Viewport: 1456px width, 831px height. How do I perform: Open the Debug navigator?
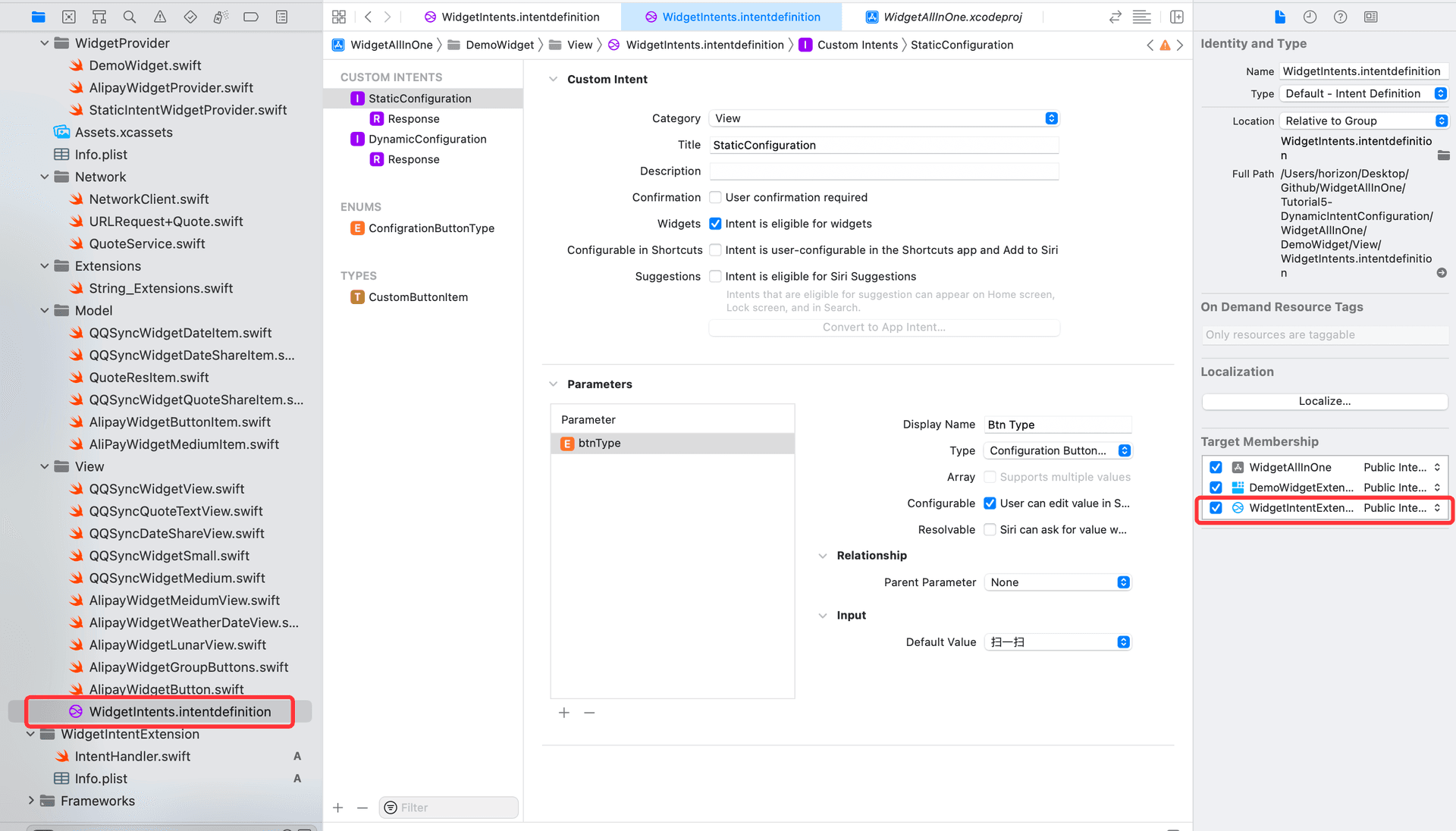pyautogui.click(x=221, y=17)
